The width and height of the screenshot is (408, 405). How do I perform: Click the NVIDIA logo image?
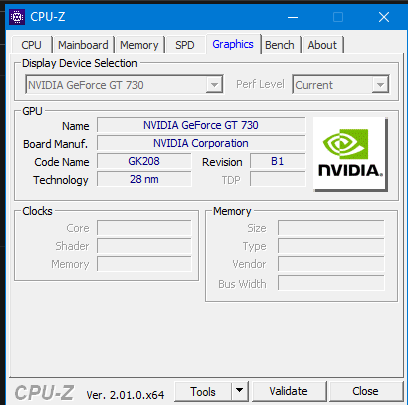(350, 154)
